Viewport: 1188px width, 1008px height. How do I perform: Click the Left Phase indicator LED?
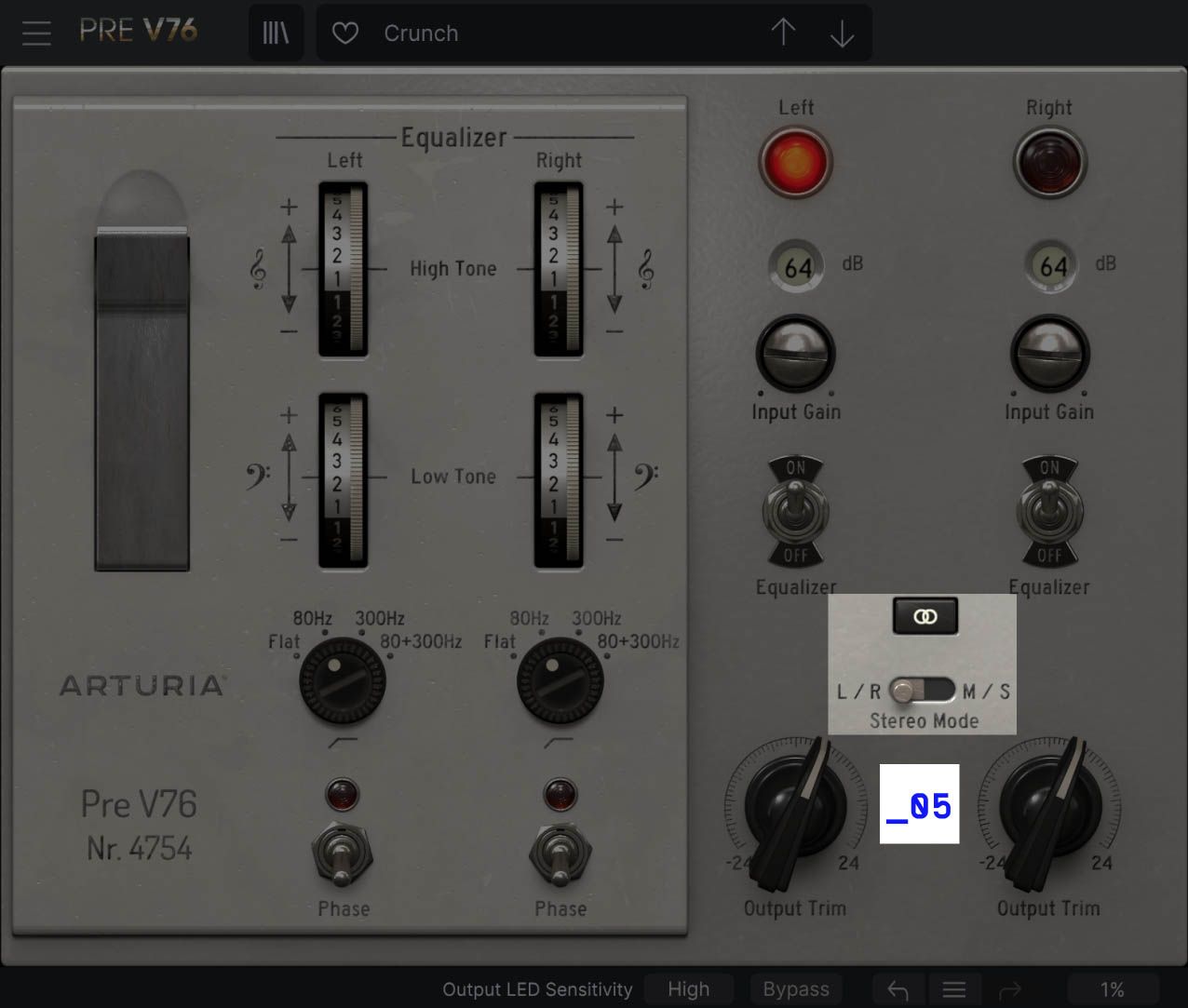pos(343,795)
